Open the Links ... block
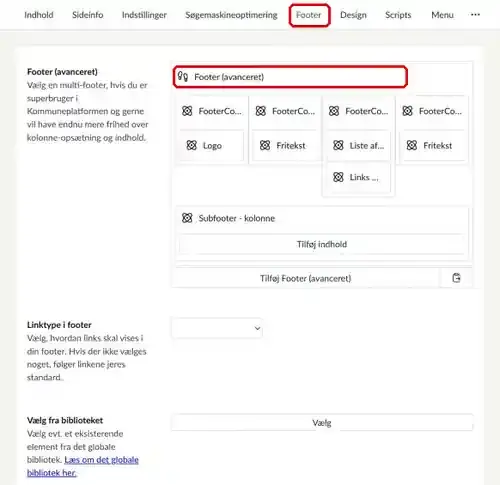 [x=358, y=177]
